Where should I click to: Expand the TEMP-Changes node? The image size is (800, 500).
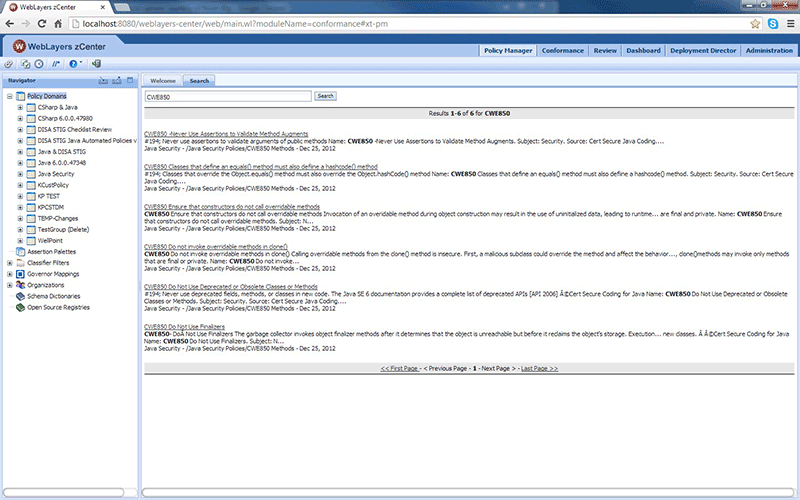click(20, 218)
